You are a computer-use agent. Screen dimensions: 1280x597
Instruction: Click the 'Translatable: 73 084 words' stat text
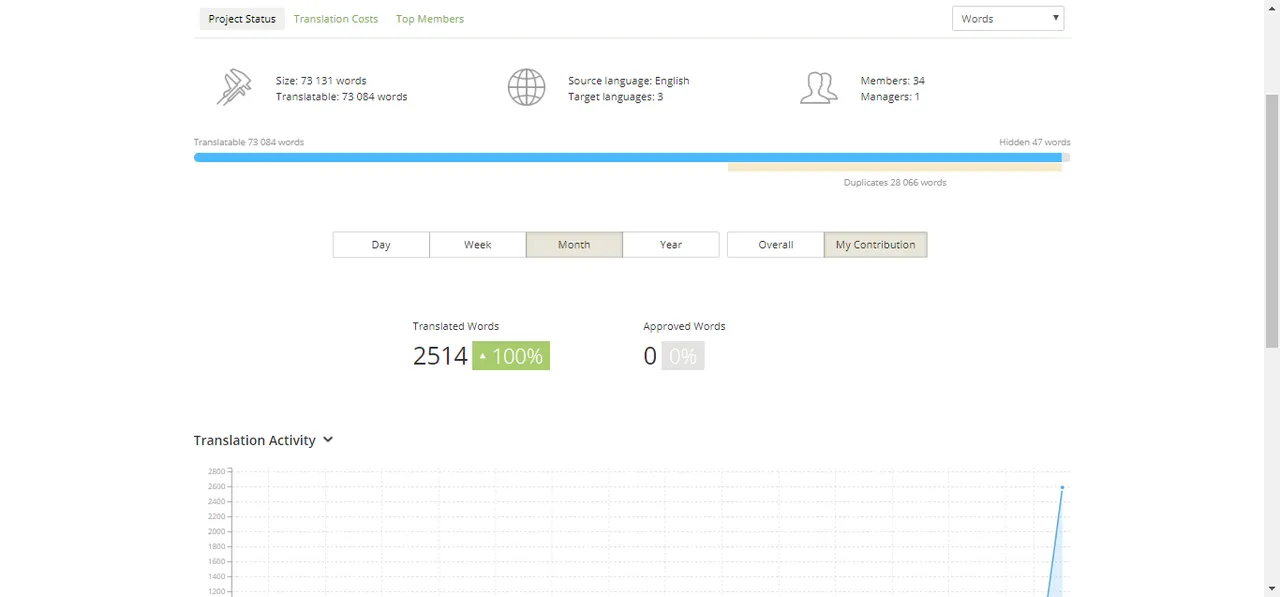coord(342,97)
